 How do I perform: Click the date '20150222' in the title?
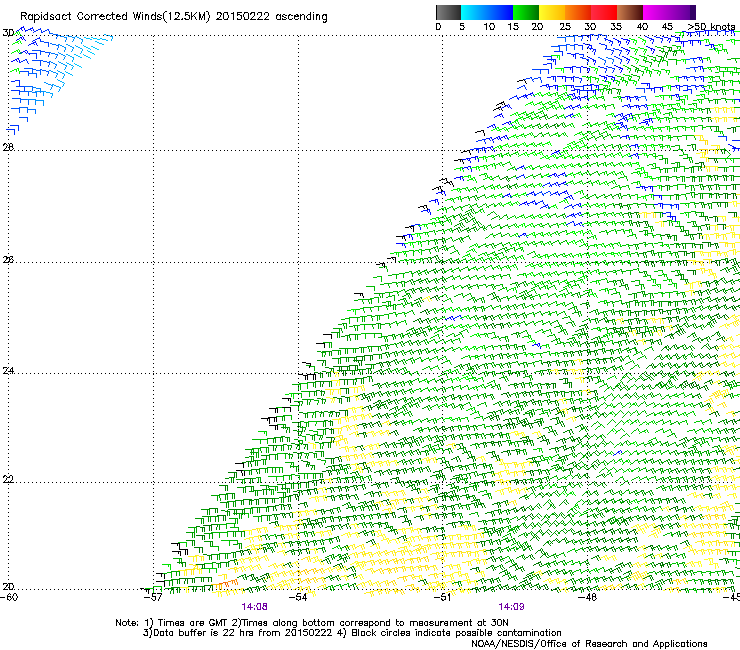(243, 17)
